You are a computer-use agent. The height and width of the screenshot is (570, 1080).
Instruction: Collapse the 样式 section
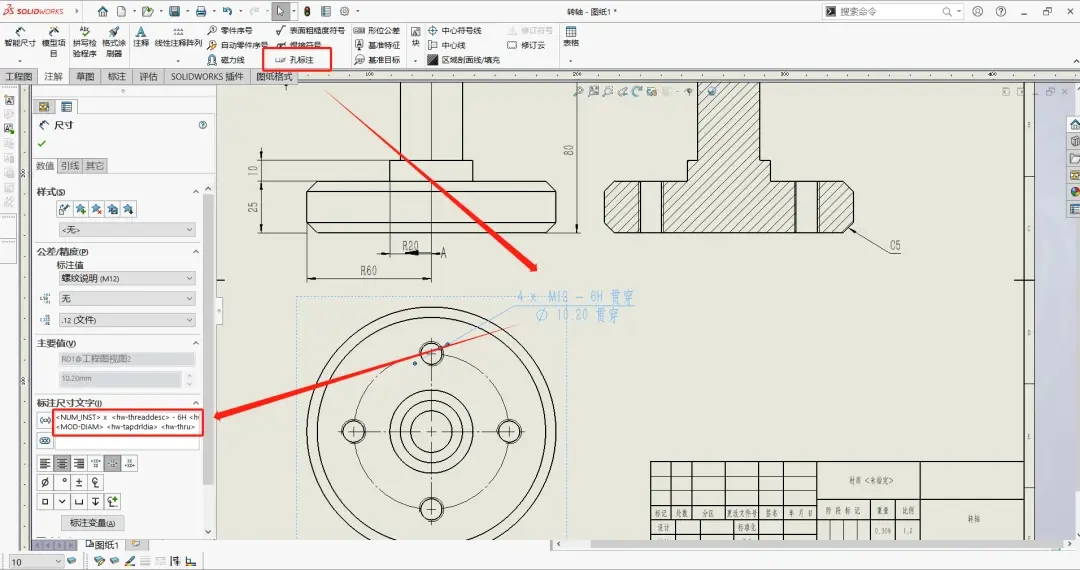coord(196,191)
